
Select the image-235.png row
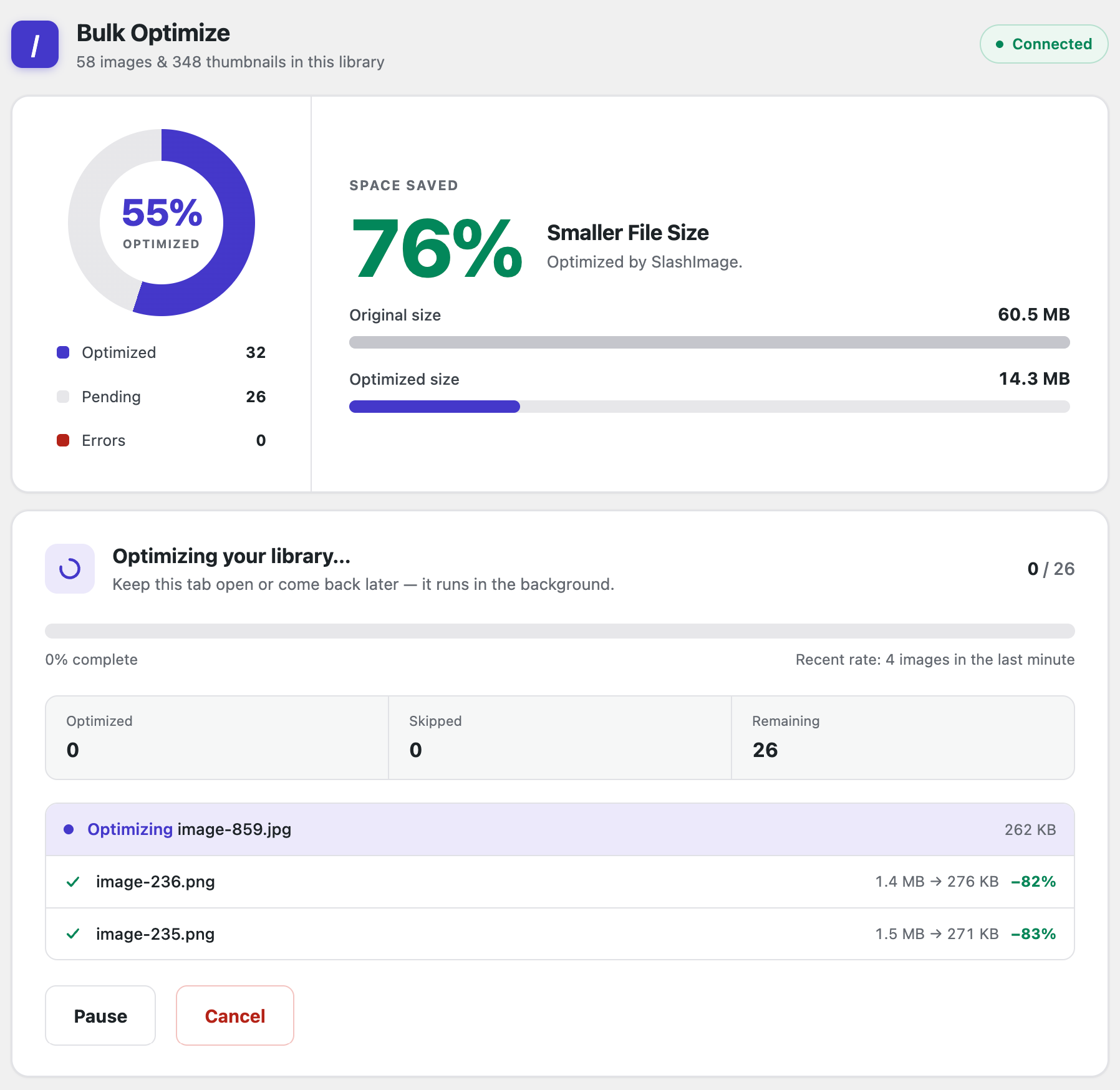[560, 934]
